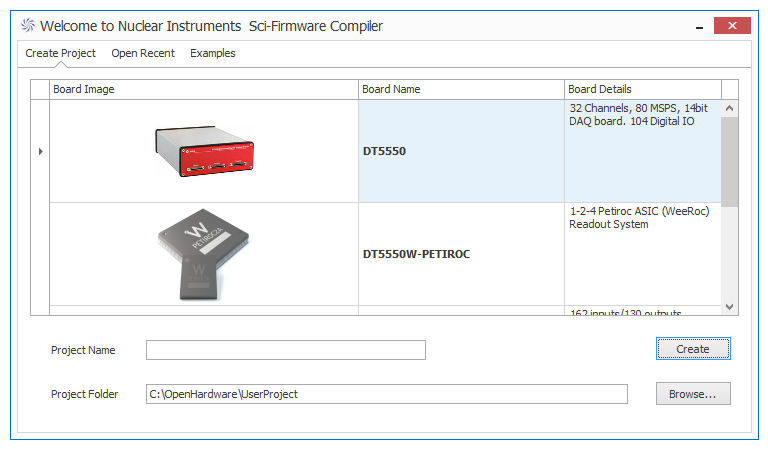
Task: Click the Sci-Firmware Compiler logo icon
Action: coord(28,25)
